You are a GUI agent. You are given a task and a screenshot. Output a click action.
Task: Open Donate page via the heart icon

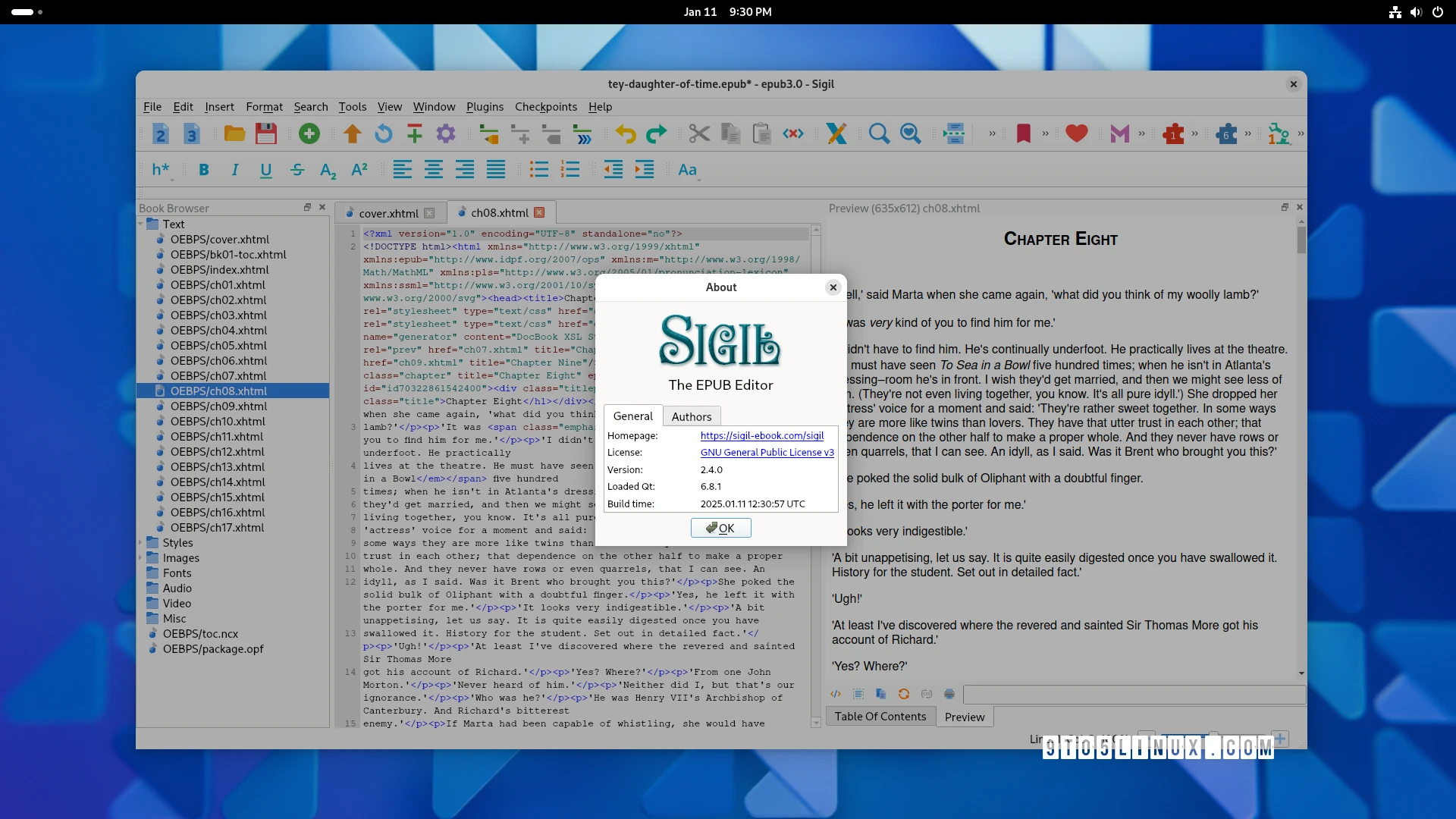tap(1078, 133)
